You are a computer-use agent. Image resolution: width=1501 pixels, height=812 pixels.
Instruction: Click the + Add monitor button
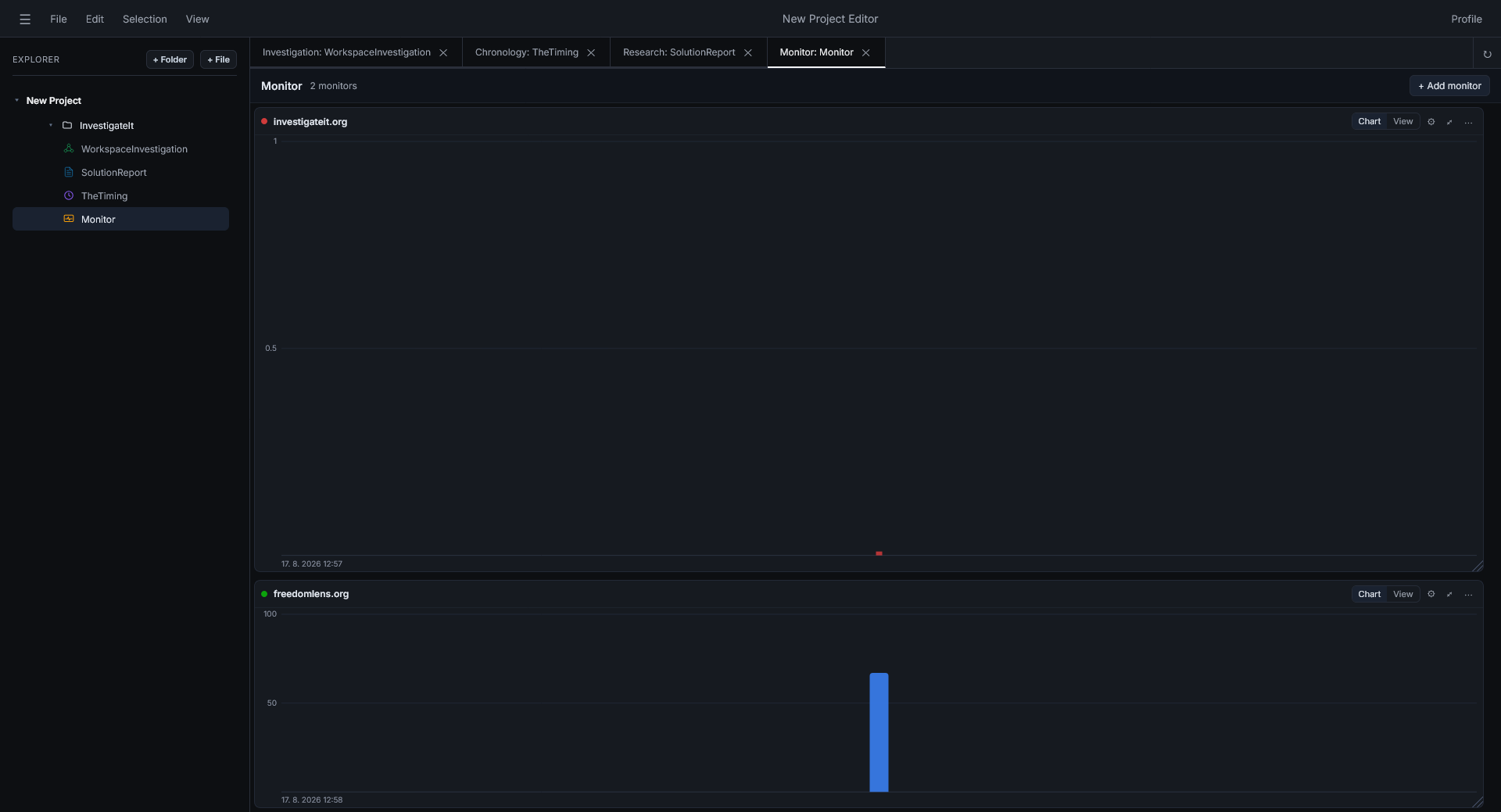tap(1449, 86)
